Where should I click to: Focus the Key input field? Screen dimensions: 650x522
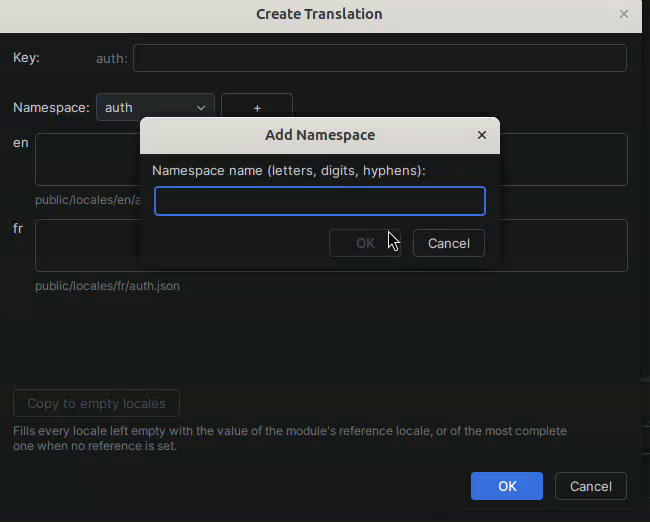[380, 58]
